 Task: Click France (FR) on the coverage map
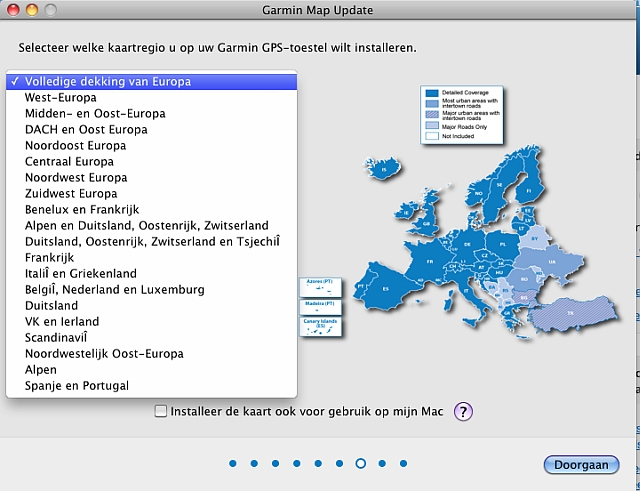[x=429, y=261]
